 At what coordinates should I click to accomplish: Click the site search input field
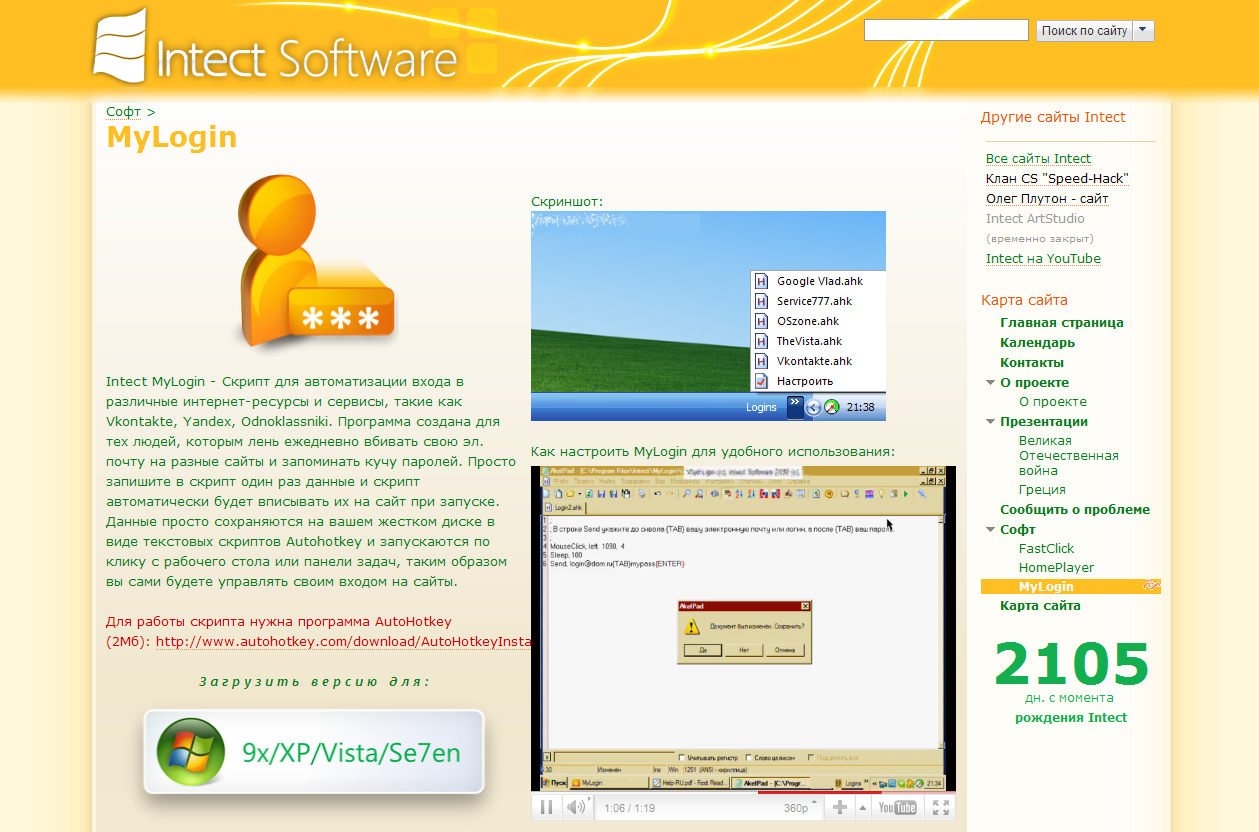click(946, 31)
